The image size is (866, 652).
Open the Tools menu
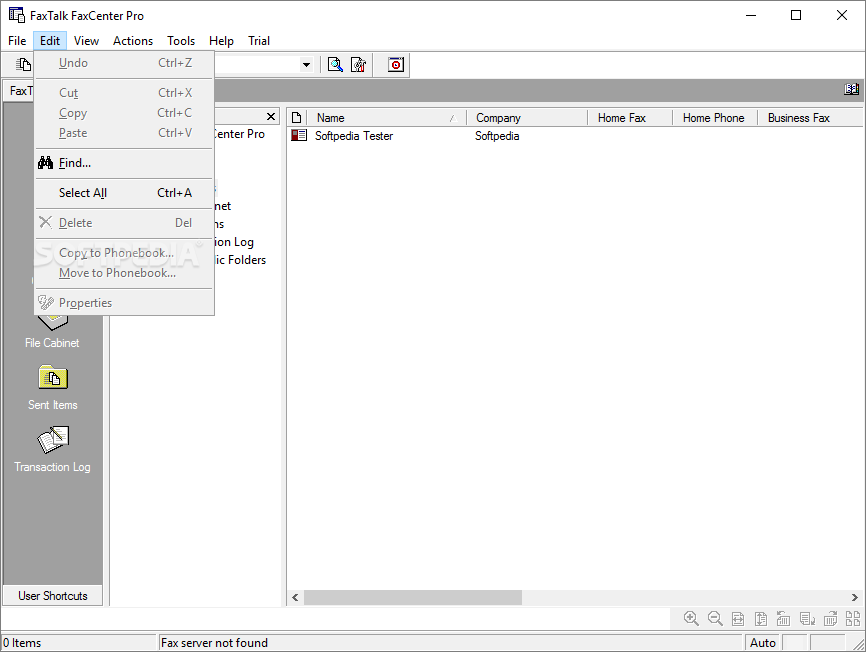click(x=181, y=41)
